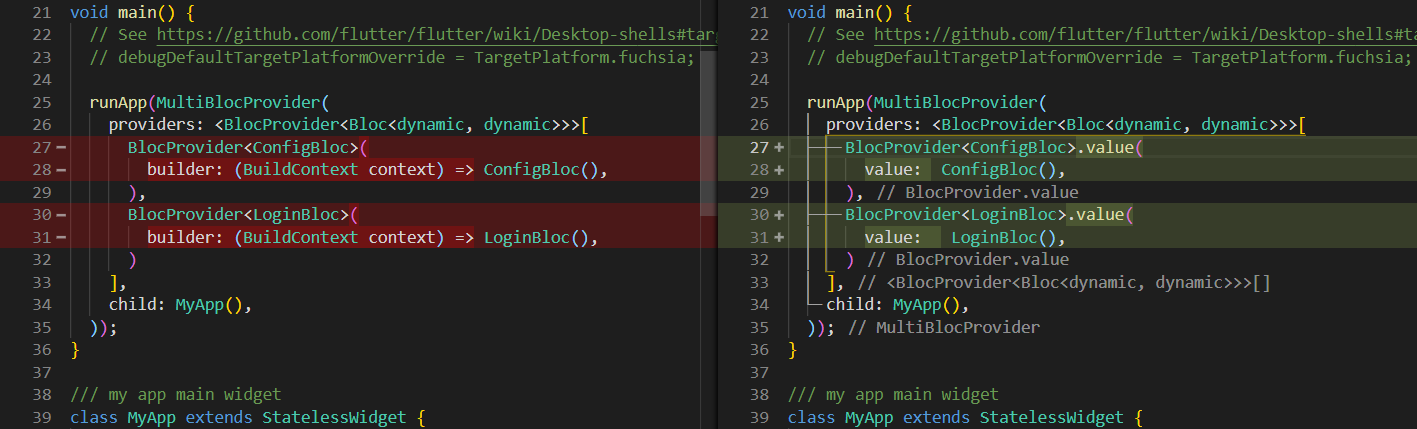Click 'class MyApp extends StatelessWidget' in right pane
This screenshot has height=429, width=1417.
pyautogui.click(x=955, y=417)
